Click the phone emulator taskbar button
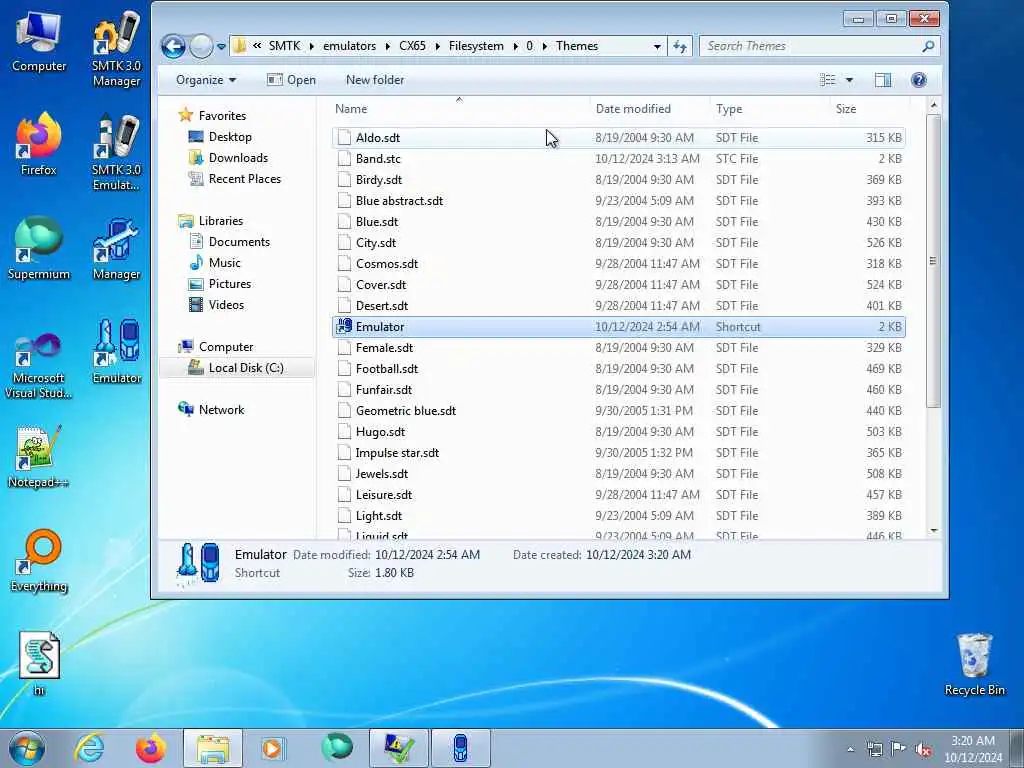 (x=460, y=748)
